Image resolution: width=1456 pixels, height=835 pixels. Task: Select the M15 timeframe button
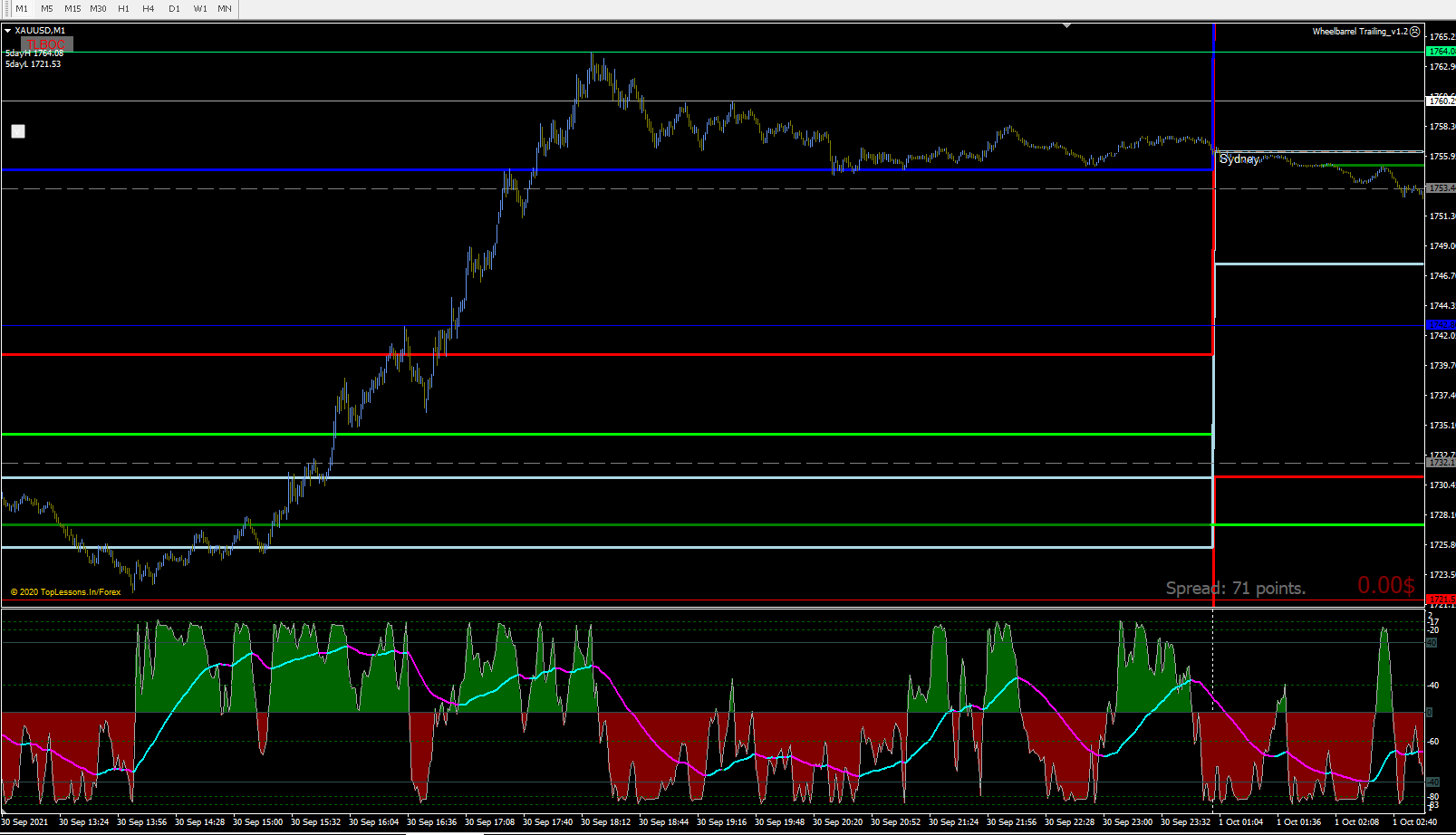coord(72,8)
